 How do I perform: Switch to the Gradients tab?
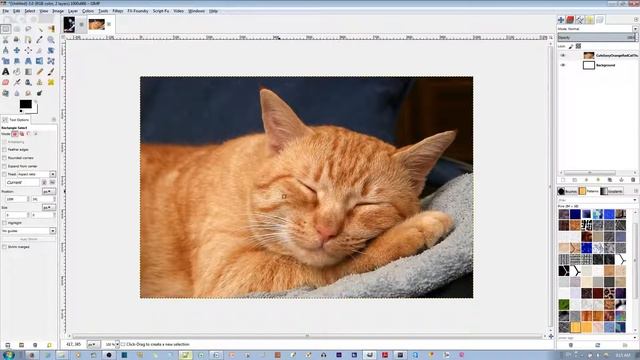[x=612, y=191]
